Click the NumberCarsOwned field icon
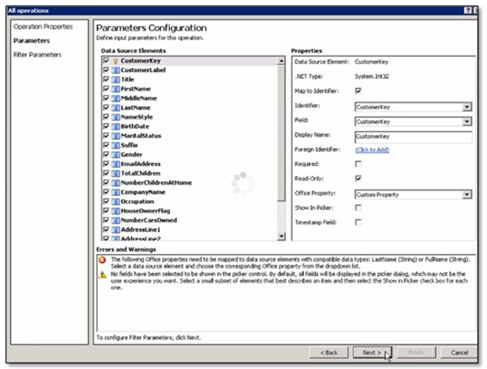487x369 pixels. (x=115, y=220)
